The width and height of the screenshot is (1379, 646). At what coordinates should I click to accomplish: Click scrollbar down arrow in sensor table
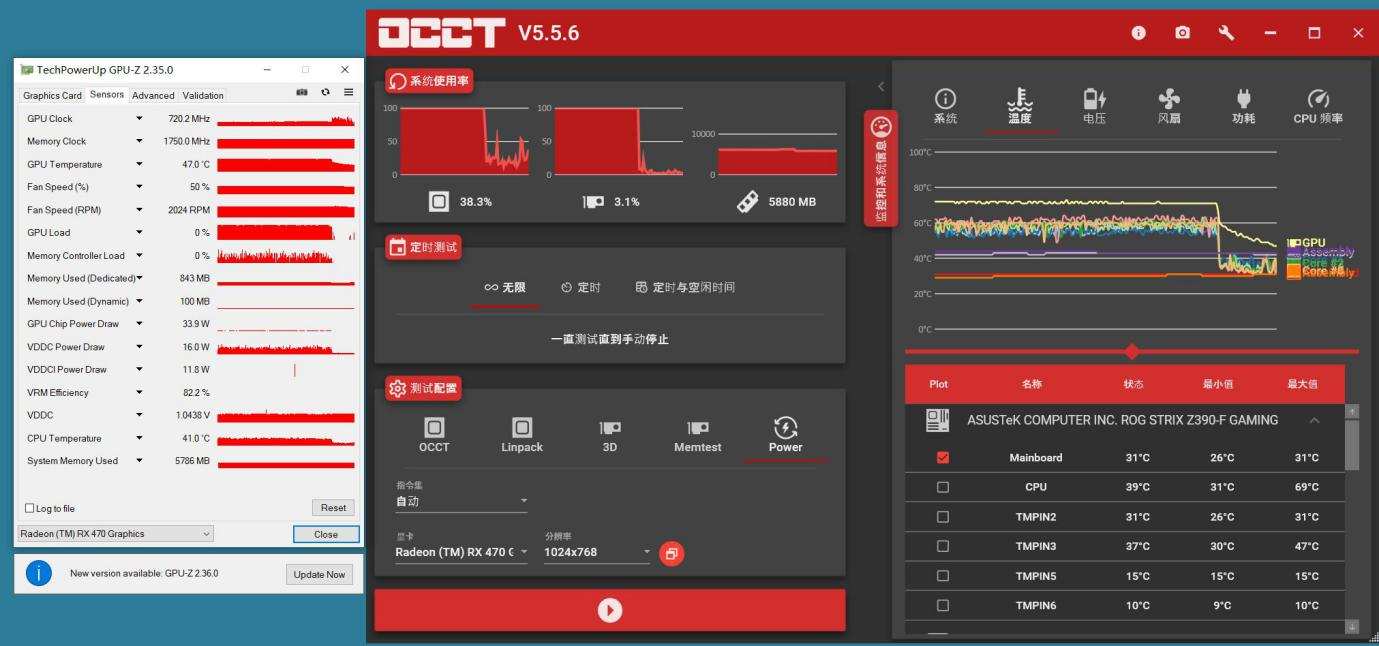[1352, 627]
